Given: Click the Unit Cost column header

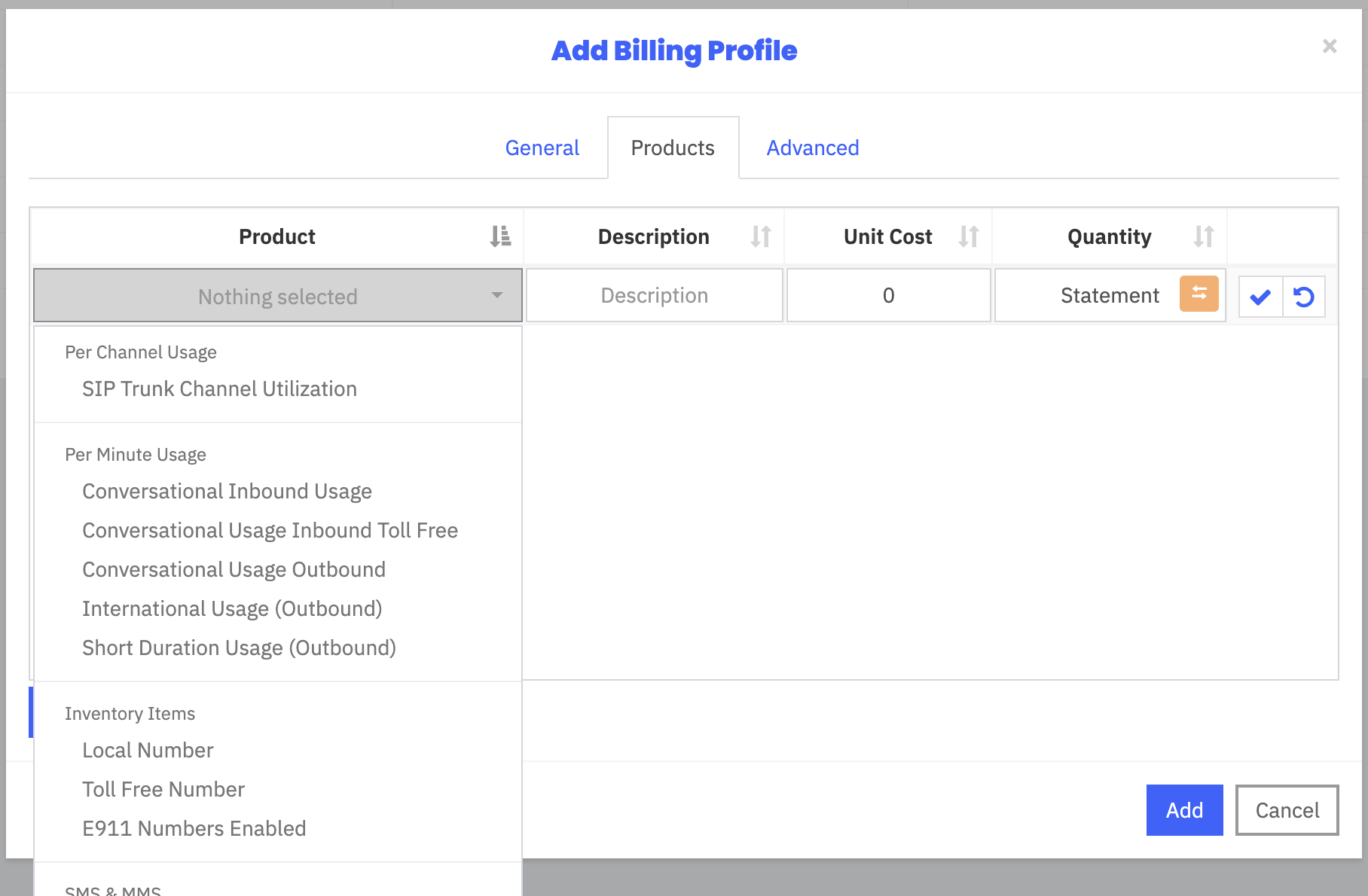Looking at the screenshot, I should [888, 236].
